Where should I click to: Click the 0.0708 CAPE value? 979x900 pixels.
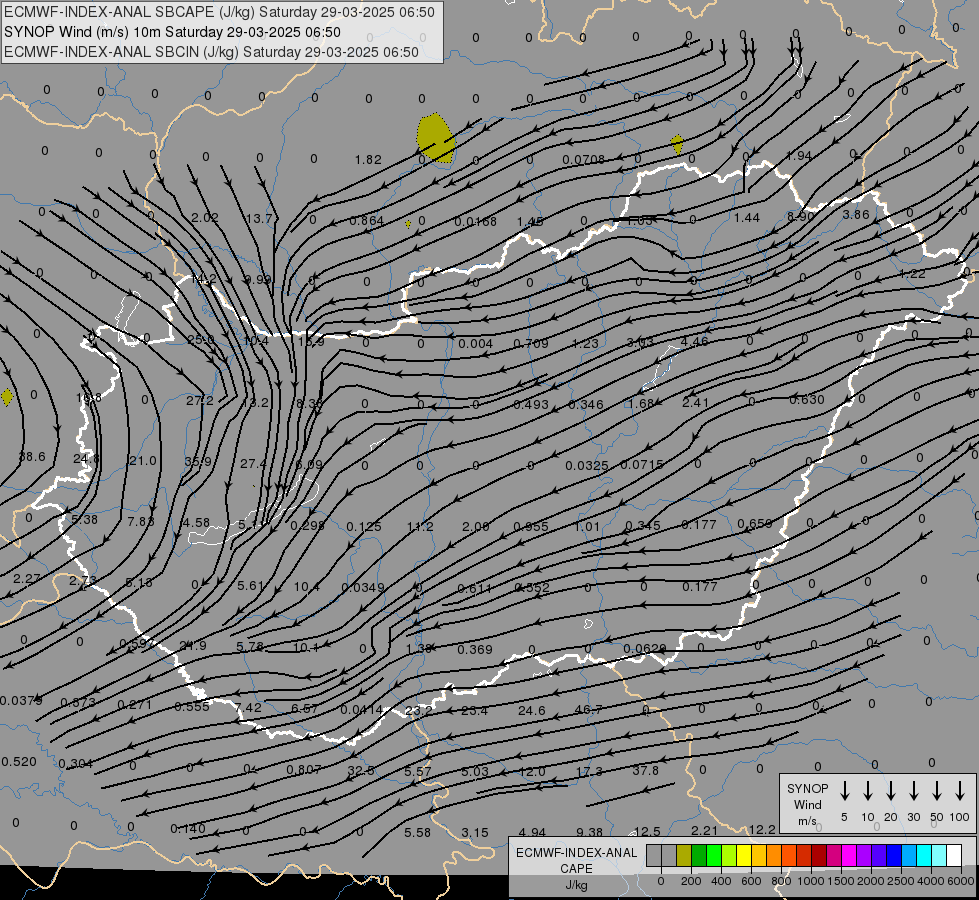pos(583,159)
